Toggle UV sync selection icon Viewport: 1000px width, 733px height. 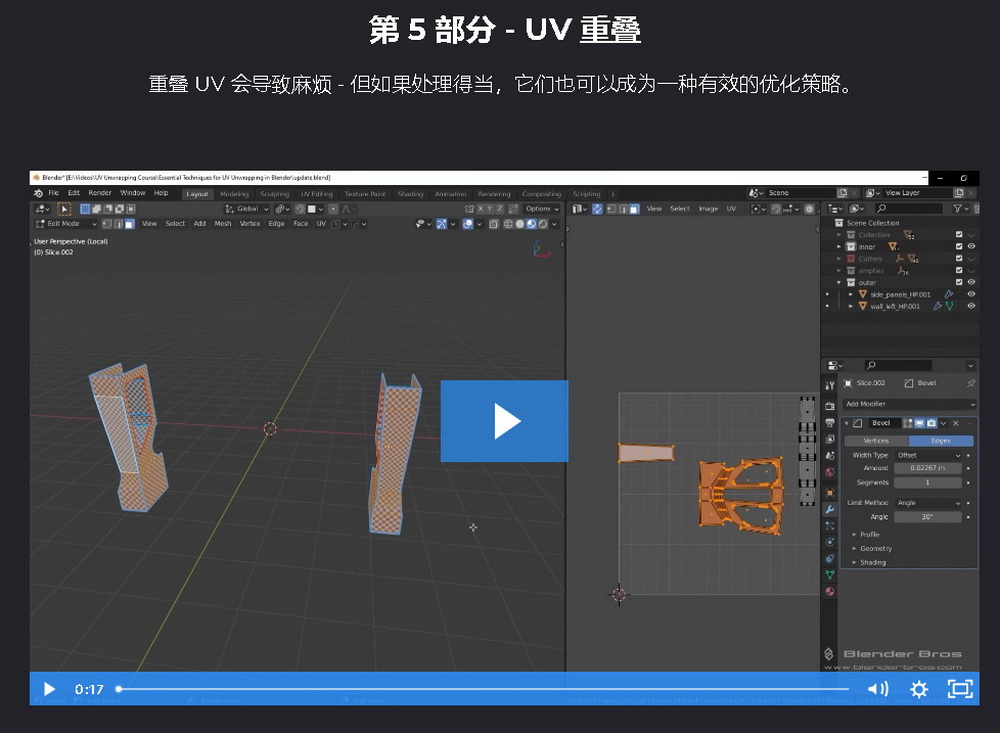[597, 209]
